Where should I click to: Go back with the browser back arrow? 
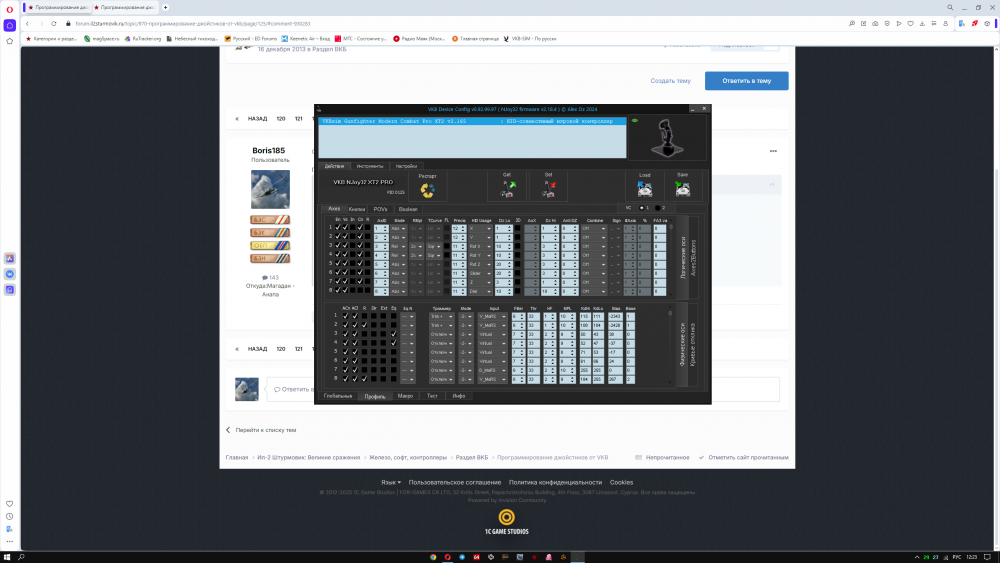click(27, 24)
